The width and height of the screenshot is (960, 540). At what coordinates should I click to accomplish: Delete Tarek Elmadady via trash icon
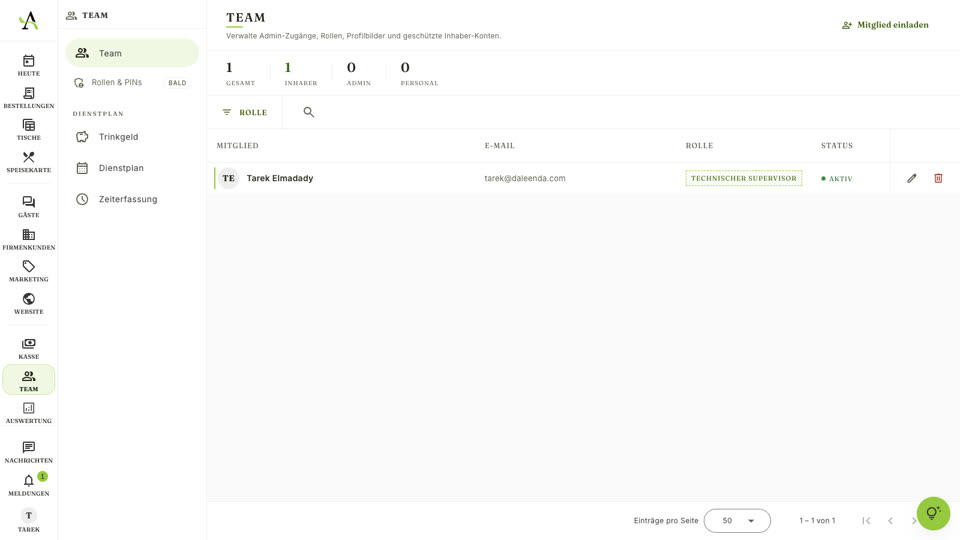coord(938,178)
